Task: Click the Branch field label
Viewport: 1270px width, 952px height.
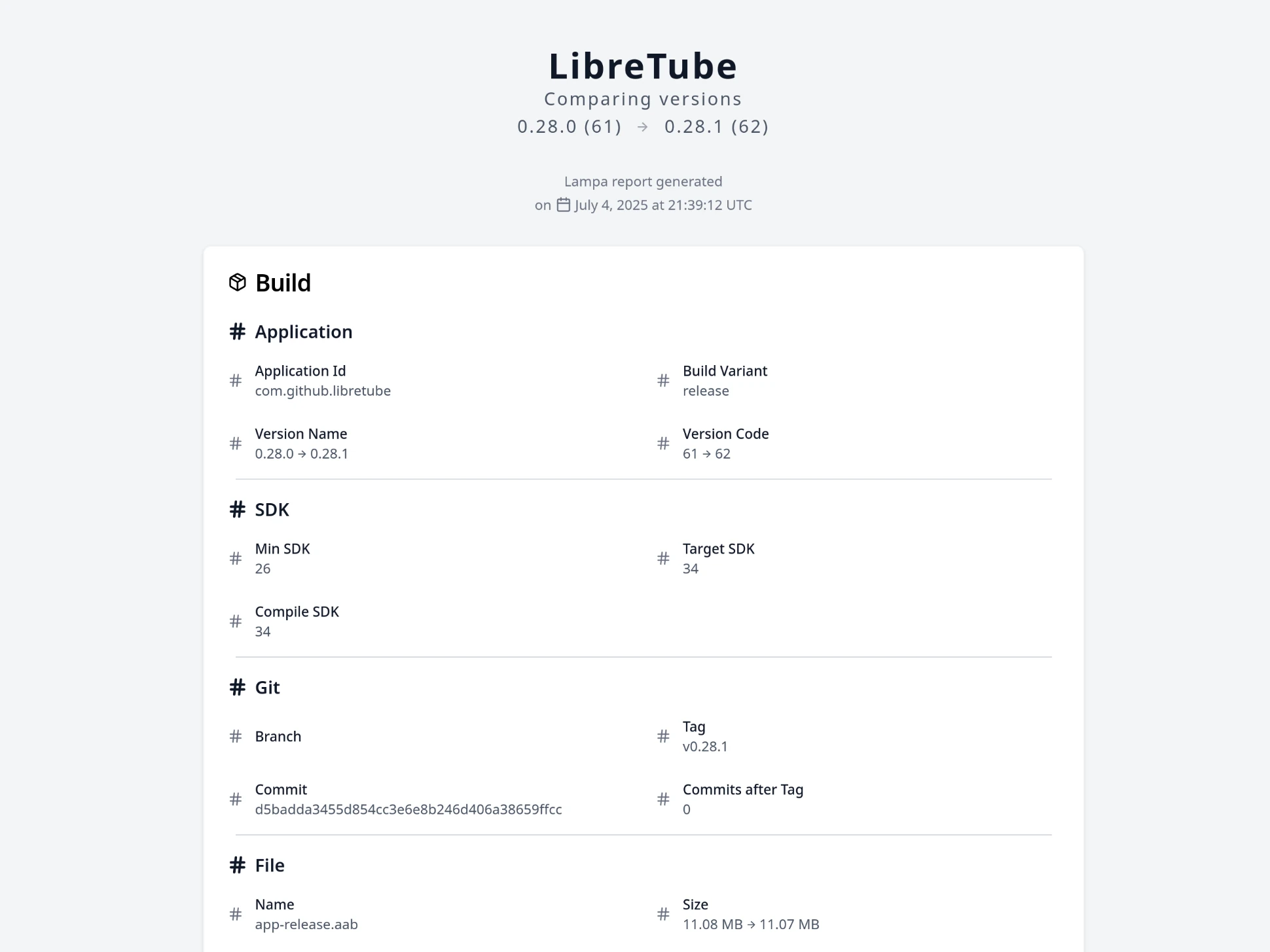Action: coord(278,737)
